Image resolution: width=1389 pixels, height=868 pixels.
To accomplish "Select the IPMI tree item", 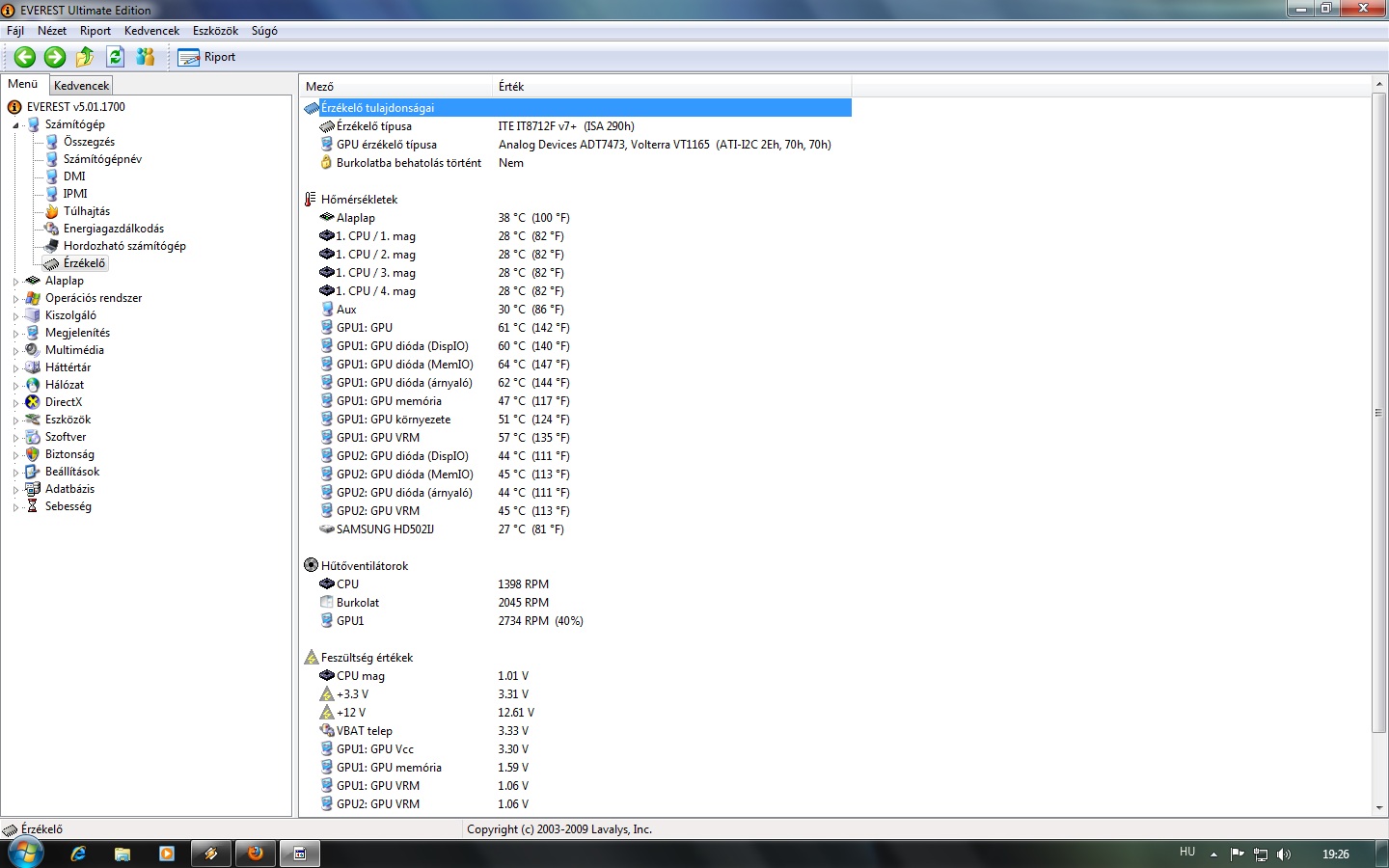I will [x=75, y=194].
